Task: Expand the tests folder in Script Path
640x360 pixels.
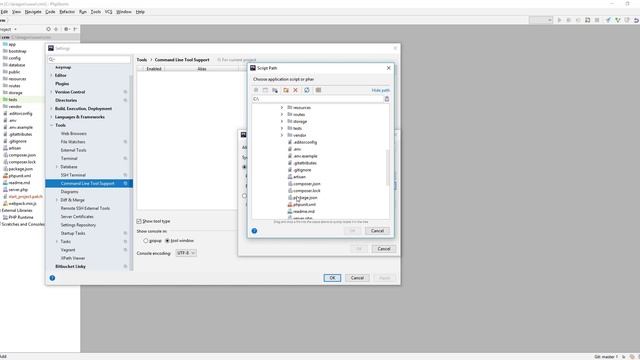Action: (x=282, y=129)
